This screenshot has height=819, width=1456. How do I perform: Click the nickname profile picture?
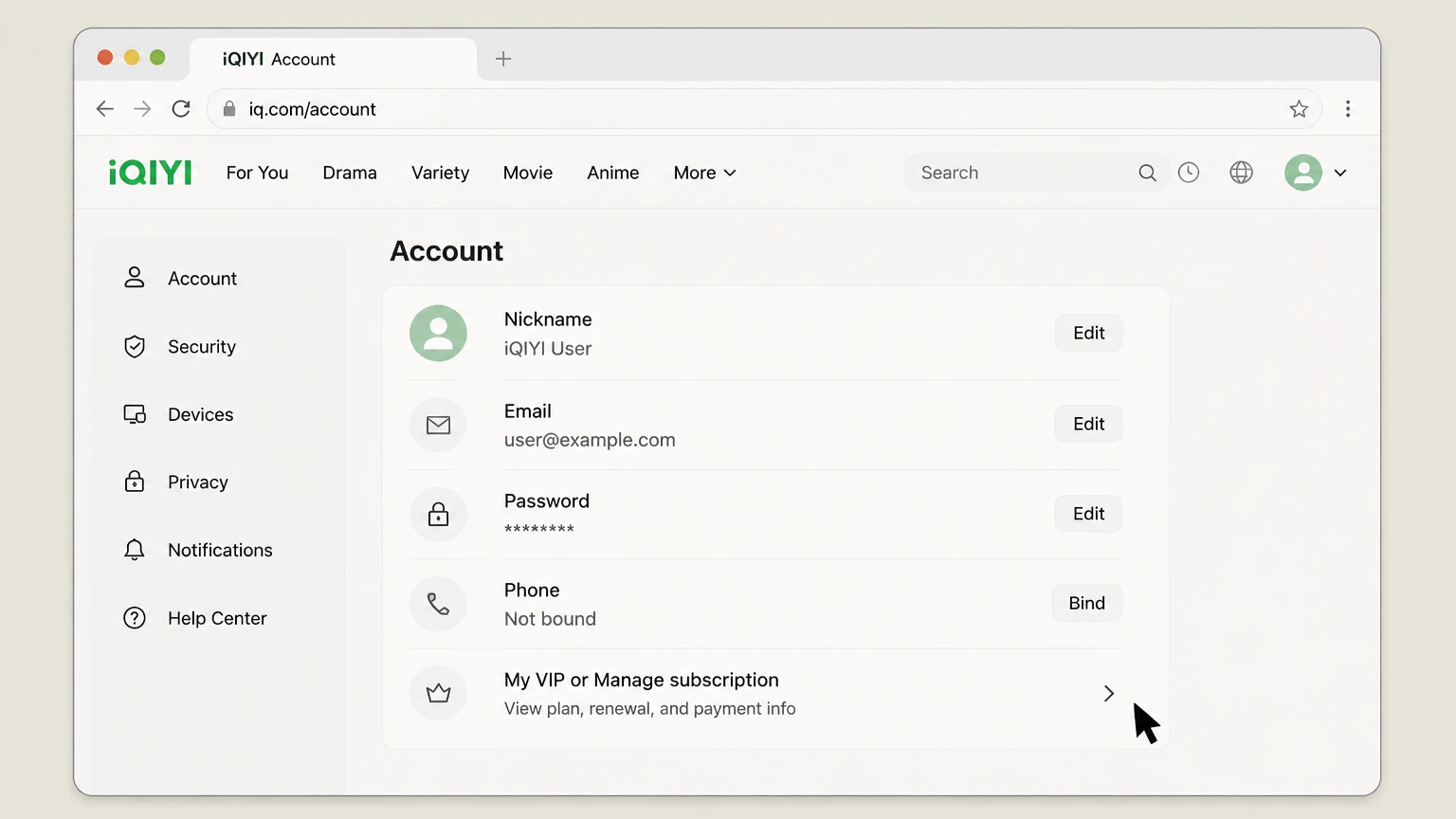click(438, 333)
